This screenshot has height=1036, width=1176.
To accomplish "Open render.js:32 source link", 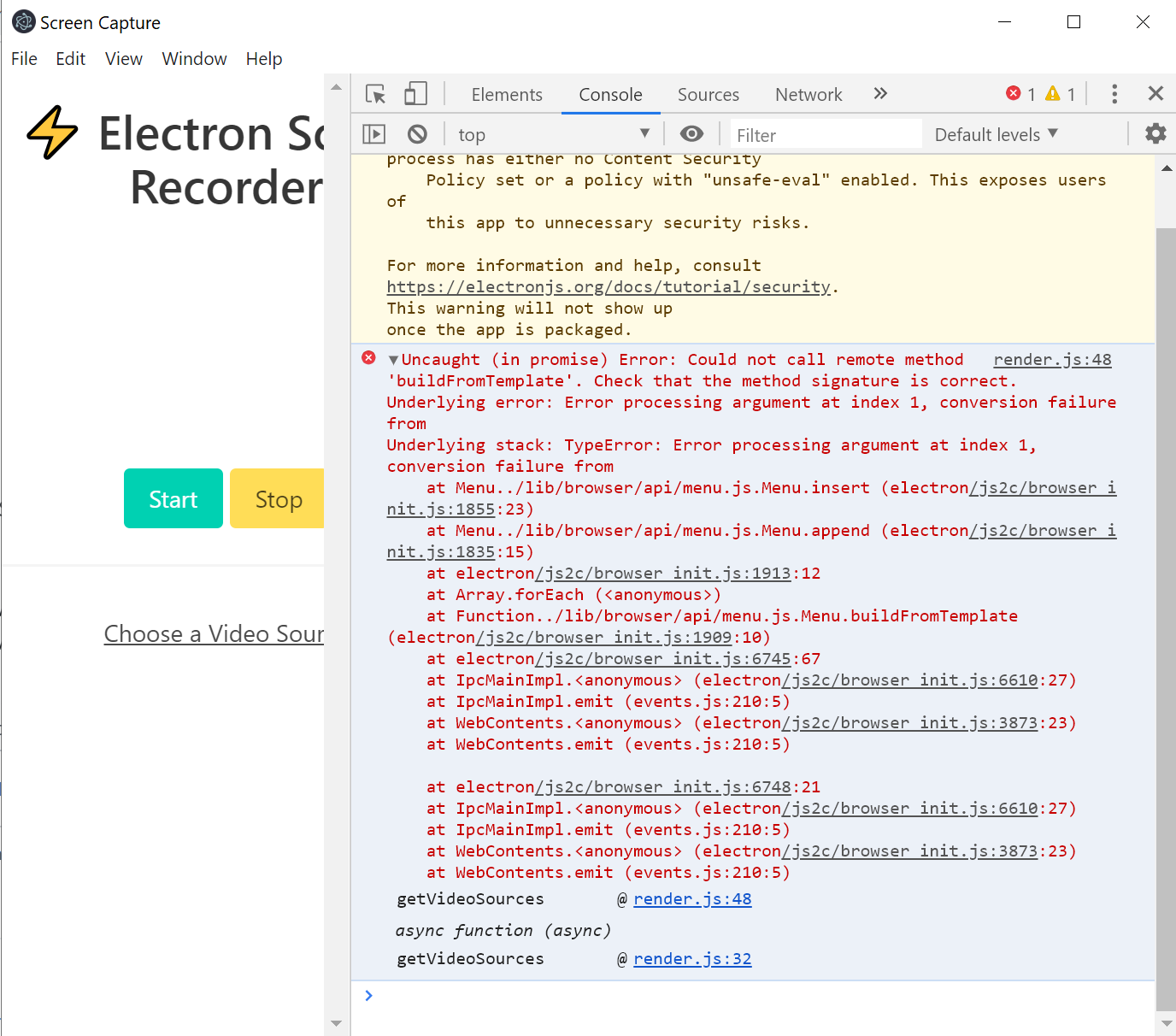I will (x=692, y=959).
